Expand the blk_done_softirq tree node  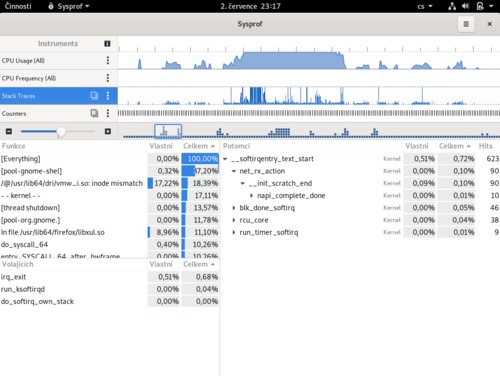coord(234,208)
